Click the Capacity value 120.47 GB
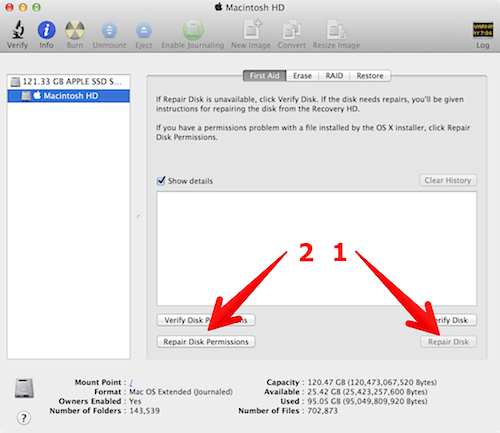The image size is (500, 433). click(372, 382)
